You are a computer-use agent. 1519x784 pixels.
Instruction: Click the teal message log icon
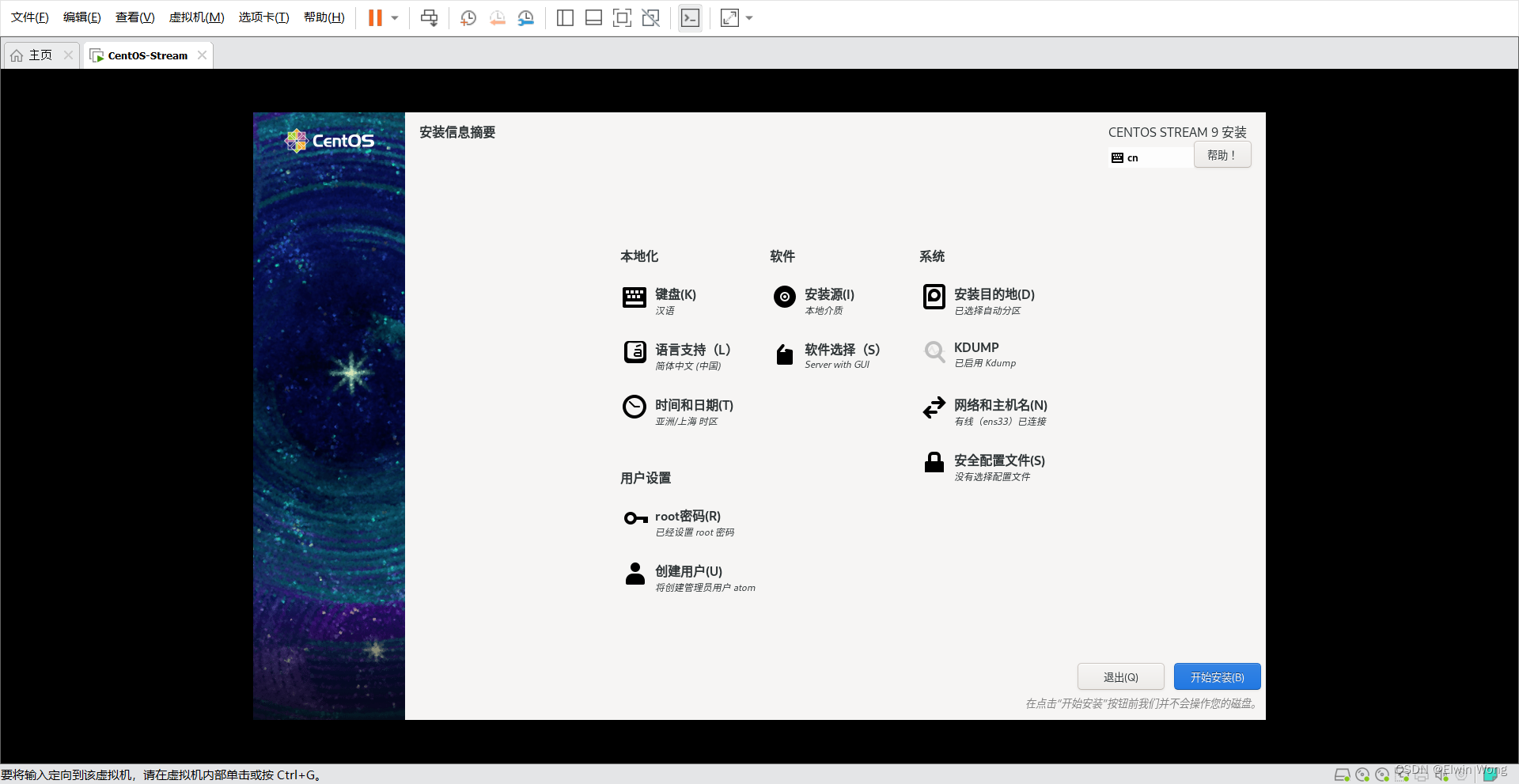coord(1491,775)
